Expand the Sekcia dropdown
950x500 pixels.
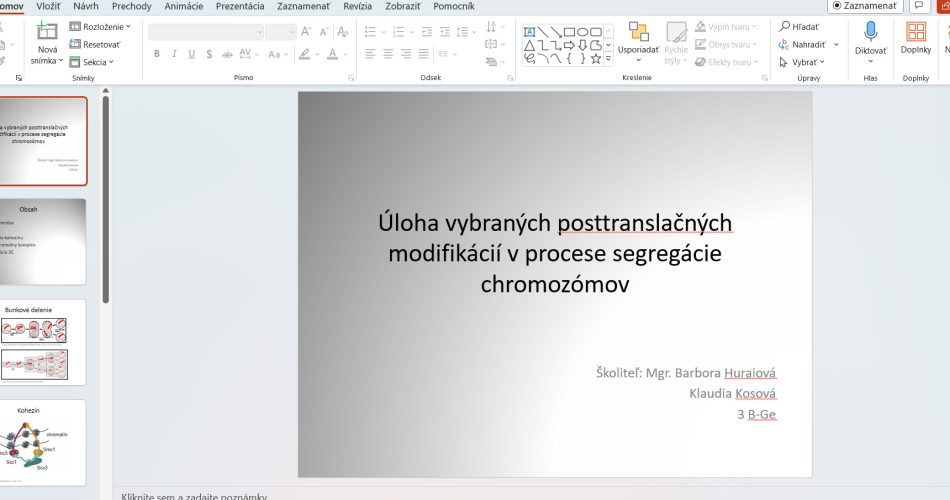[91, 62]
